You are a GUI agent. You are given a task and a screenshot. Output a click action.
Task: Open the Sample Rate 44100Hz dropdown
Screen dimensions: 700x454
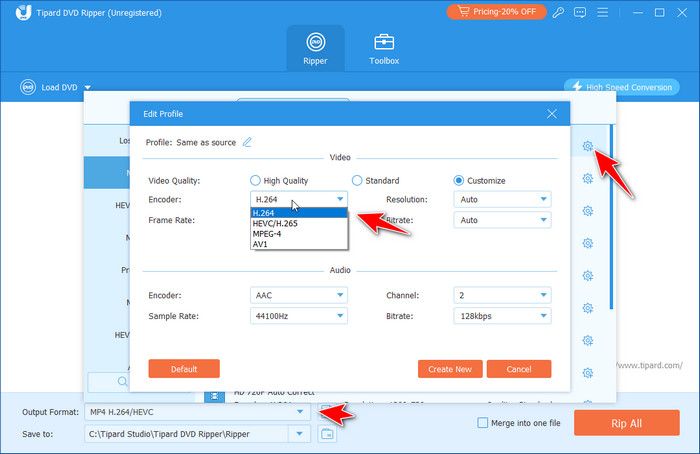pyautogui.click(x=299, y=316)
